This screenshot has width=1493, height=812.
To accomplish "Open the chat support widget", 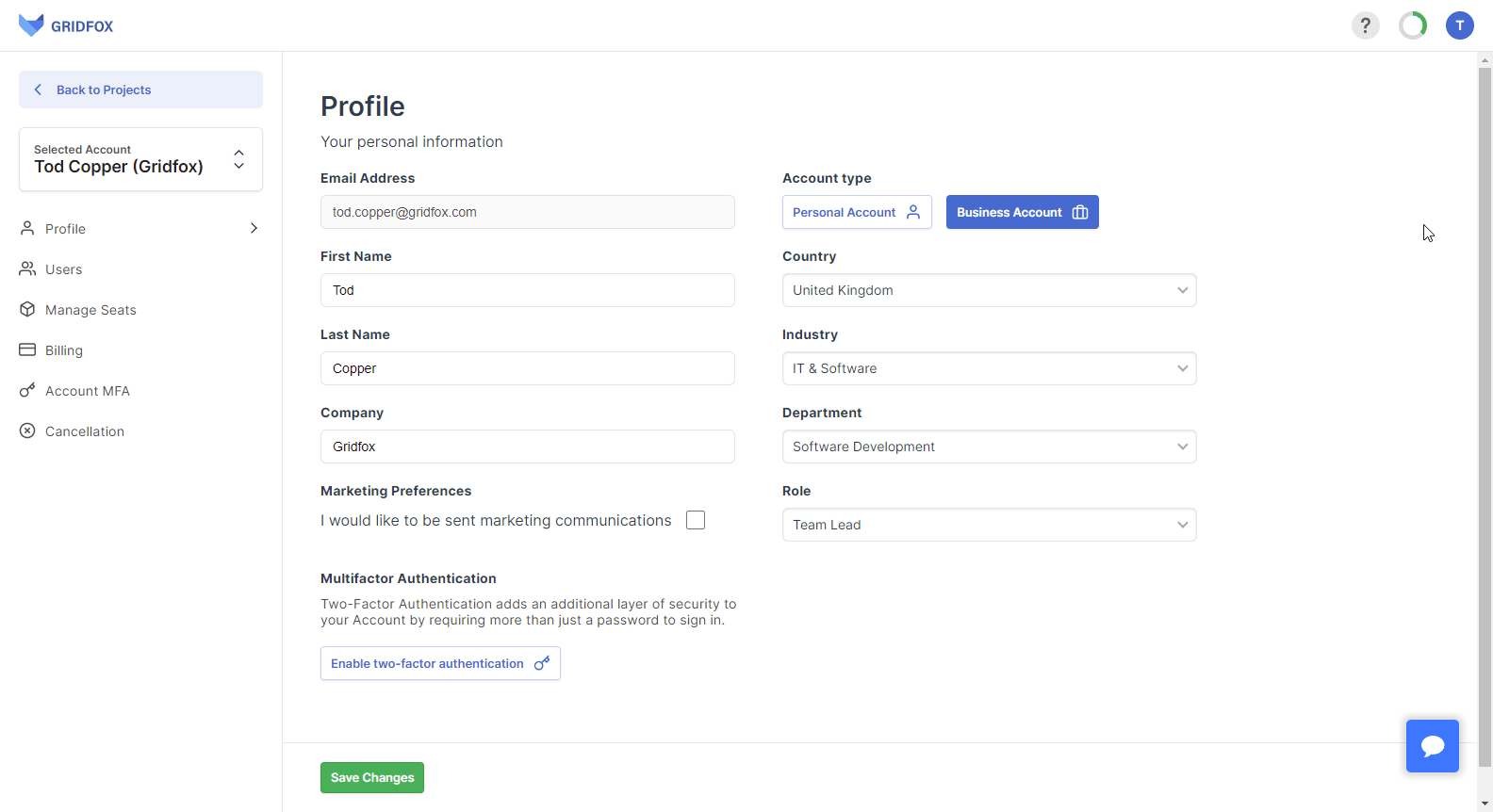I will (x=1432, y=746).
